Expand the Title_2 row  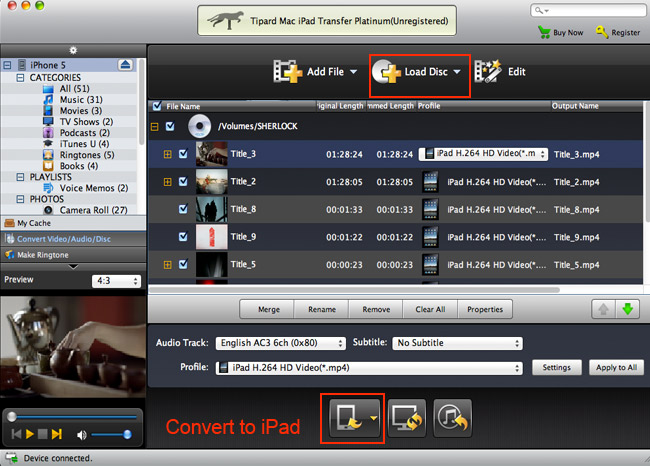click(x=167, y=182)
